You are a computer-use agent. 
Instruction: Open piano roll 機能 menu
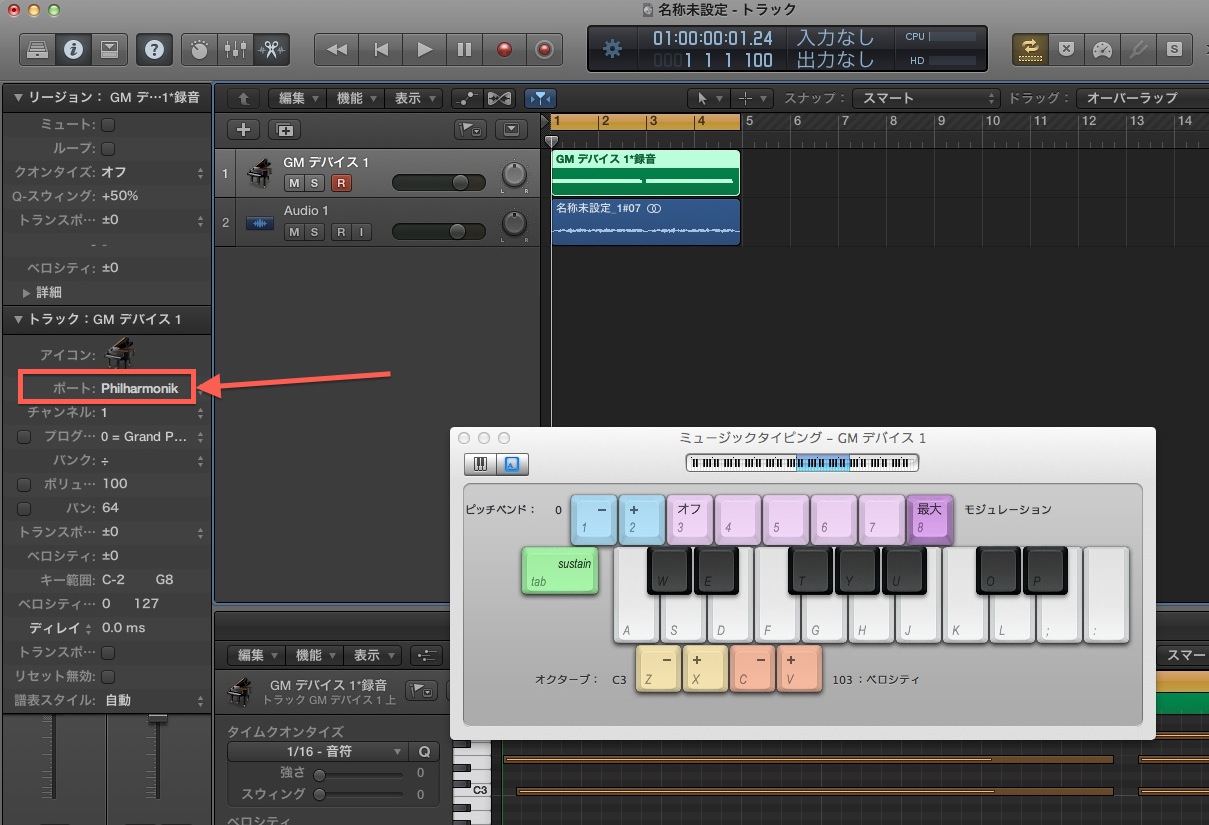[315, 656]
